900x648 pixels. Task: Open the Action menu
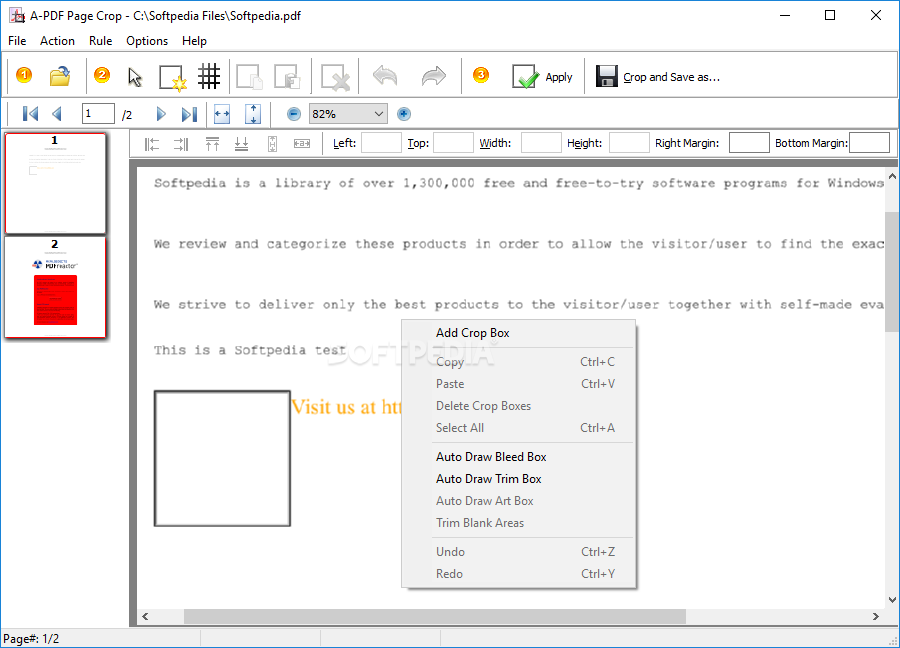click(x=57, y=41)
